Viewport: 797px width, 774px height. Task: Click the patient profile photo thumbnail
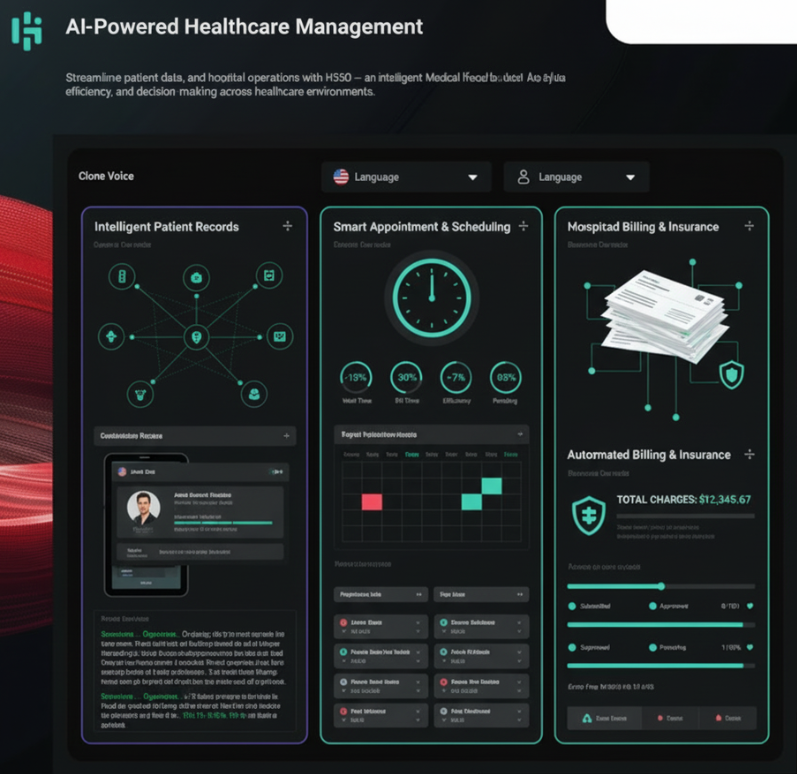tap(144, 508)
